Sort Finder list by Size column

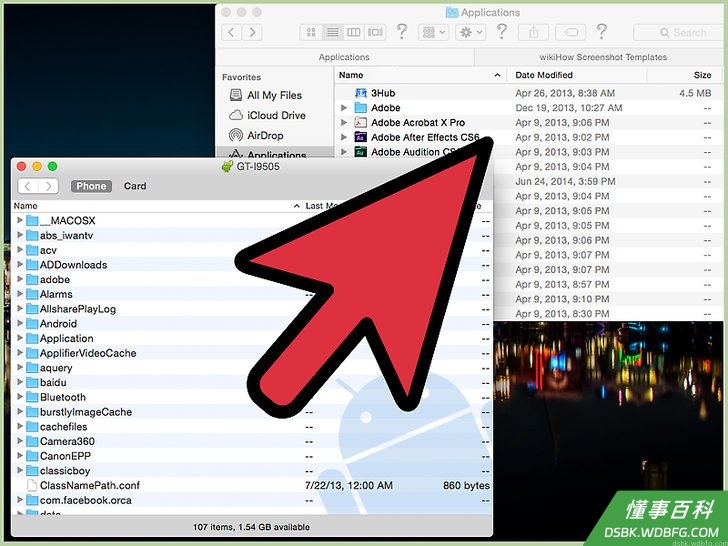tap(685, 75)
